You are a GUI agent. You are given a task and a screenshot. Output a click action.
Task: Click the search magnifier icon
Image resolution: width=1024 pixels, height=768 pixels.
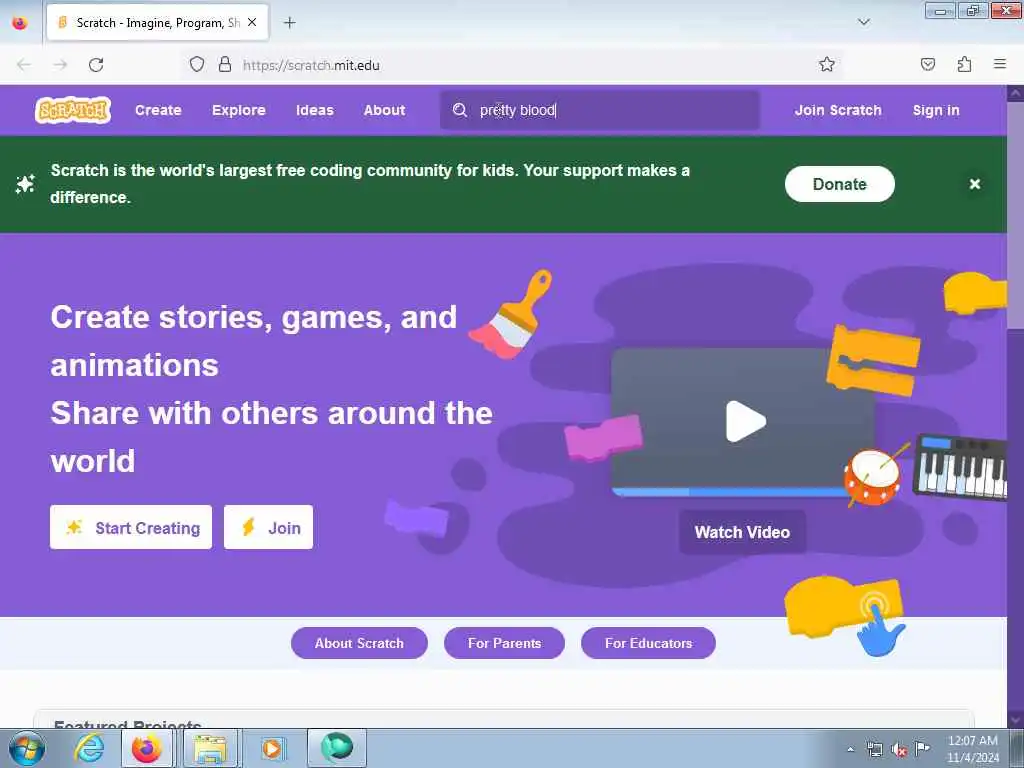click(x=460, y=110)
